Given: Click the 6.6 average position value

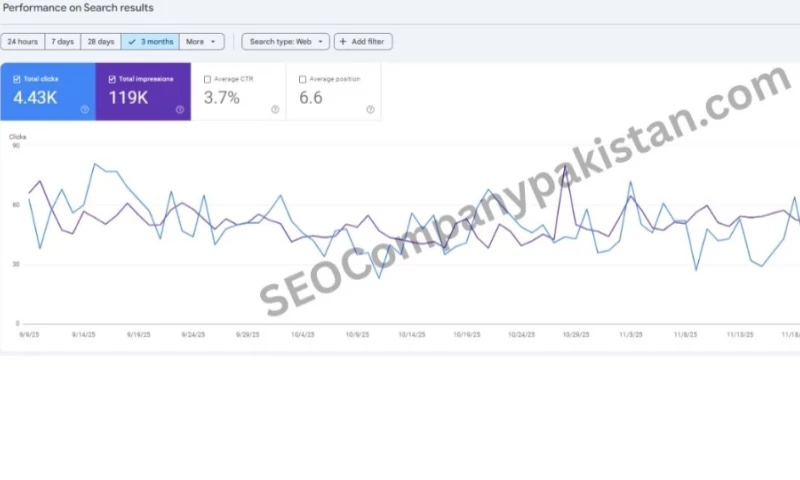Looking at the screenshot, I should pyautogui.click(x=311, y=97).
